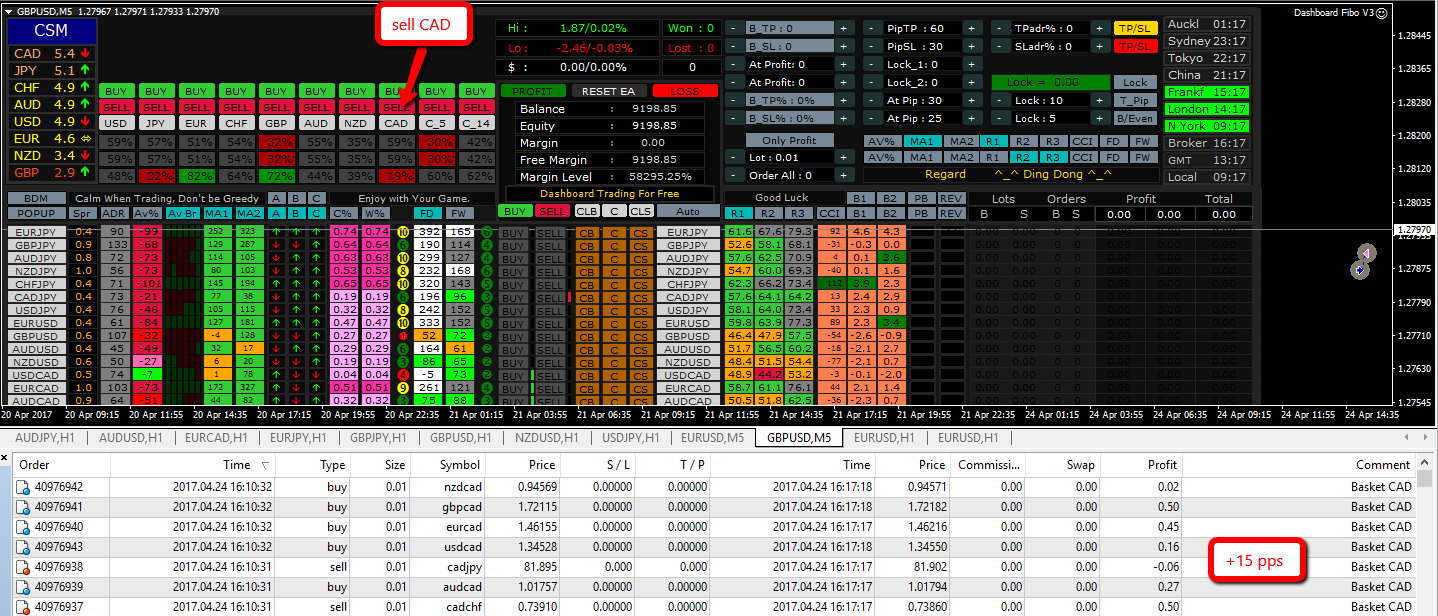Decrease the SLadr% value with its minus button

tap(999, 46)
